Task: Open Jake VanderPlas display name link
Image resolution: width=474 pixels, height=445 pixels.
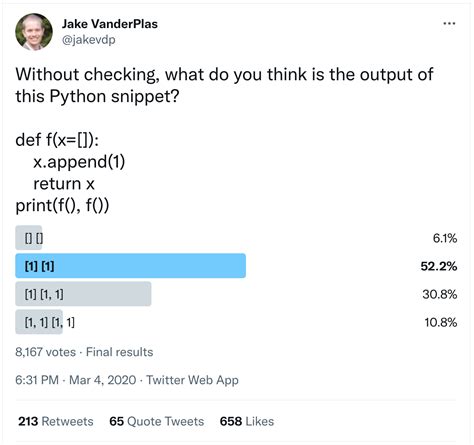Action: [110, 24]
